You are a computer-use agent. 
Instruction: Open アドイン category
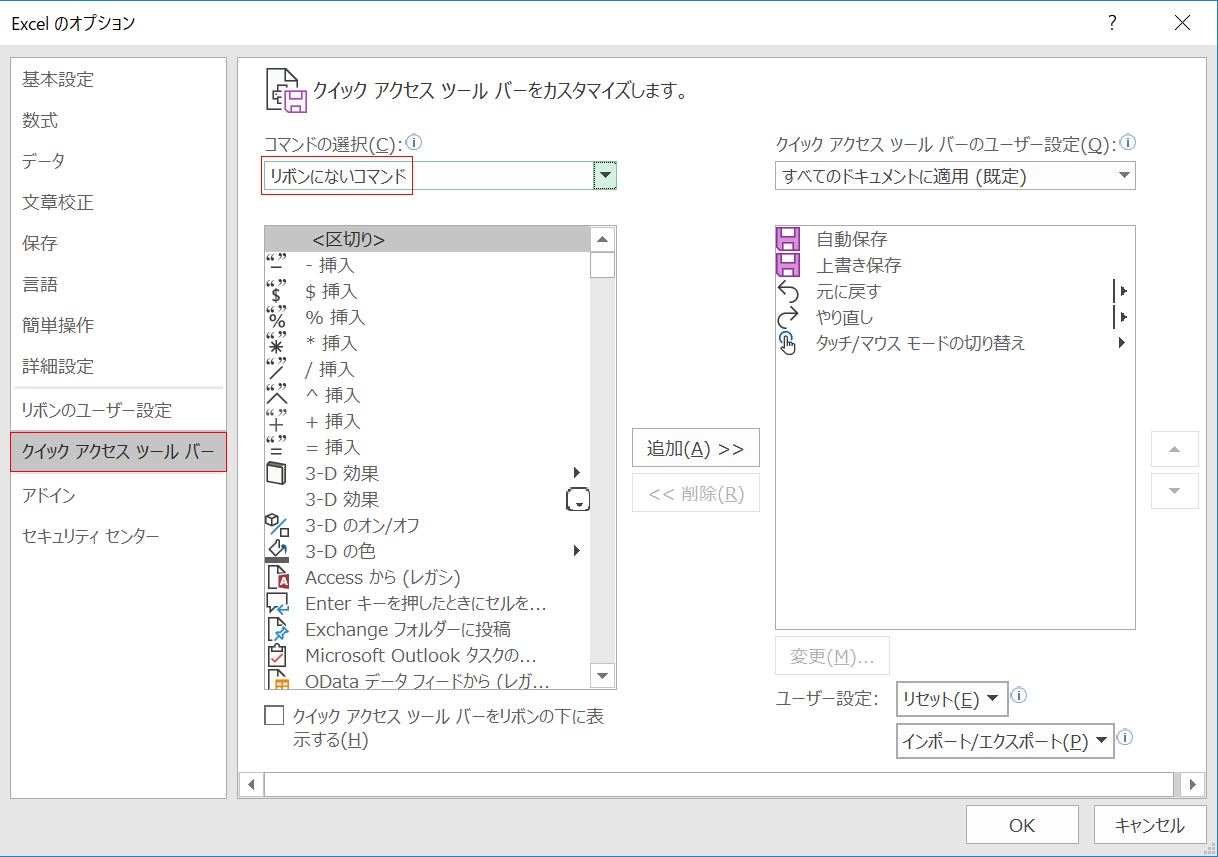[x=118, y=495]
